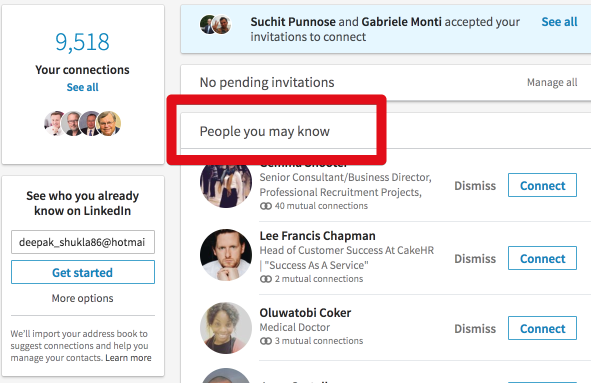The width and height of the screenshot is (591, 383).
Task: Dismiss the Senior Consultant suggestion
Action: click(475, 185)
